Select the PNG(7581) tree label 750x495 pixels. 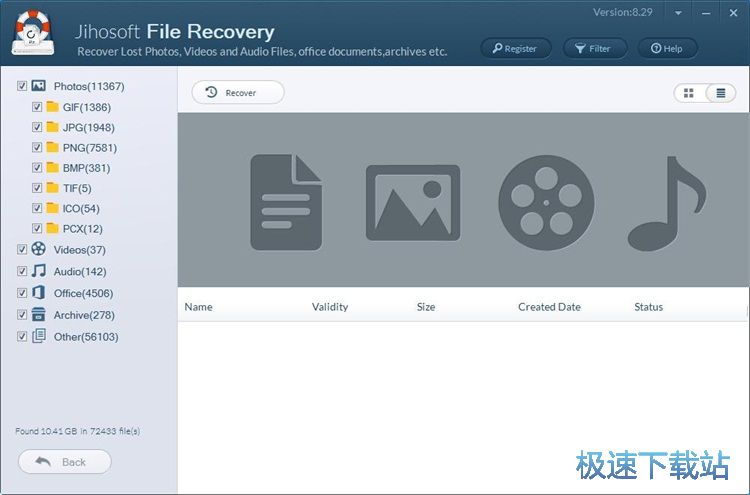[90, 148]
